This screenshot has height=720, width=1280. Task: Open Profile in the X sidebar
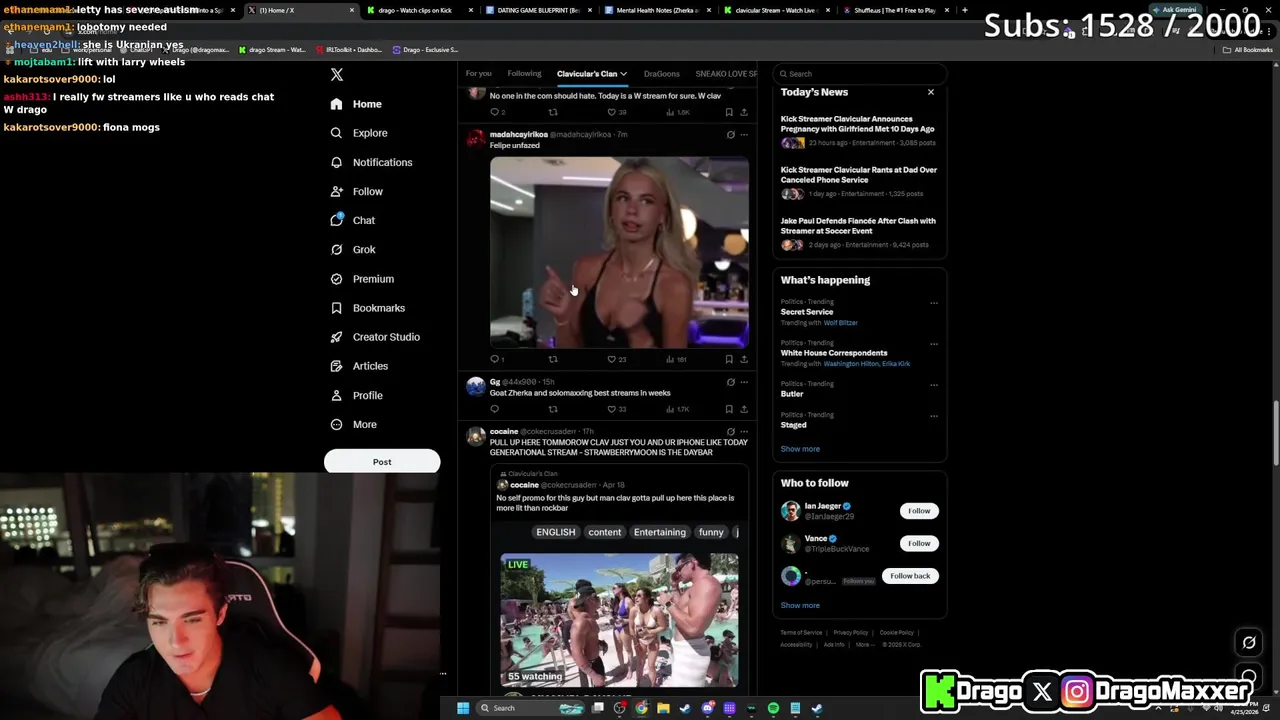click(357, 395)
